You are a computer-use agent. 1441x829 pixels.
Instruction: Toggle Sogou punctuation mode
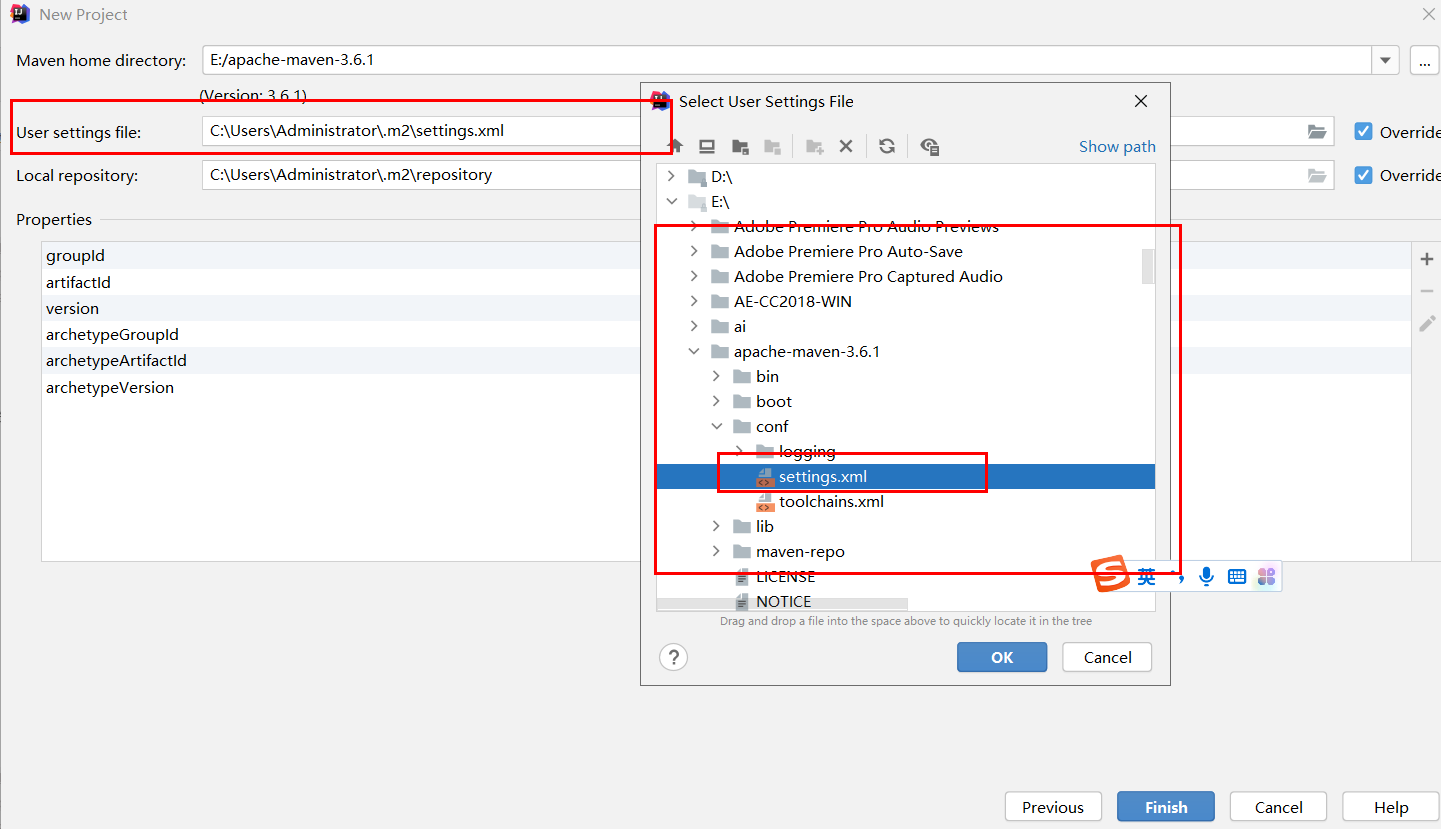pyautogui.click(x=1180, y=578)
